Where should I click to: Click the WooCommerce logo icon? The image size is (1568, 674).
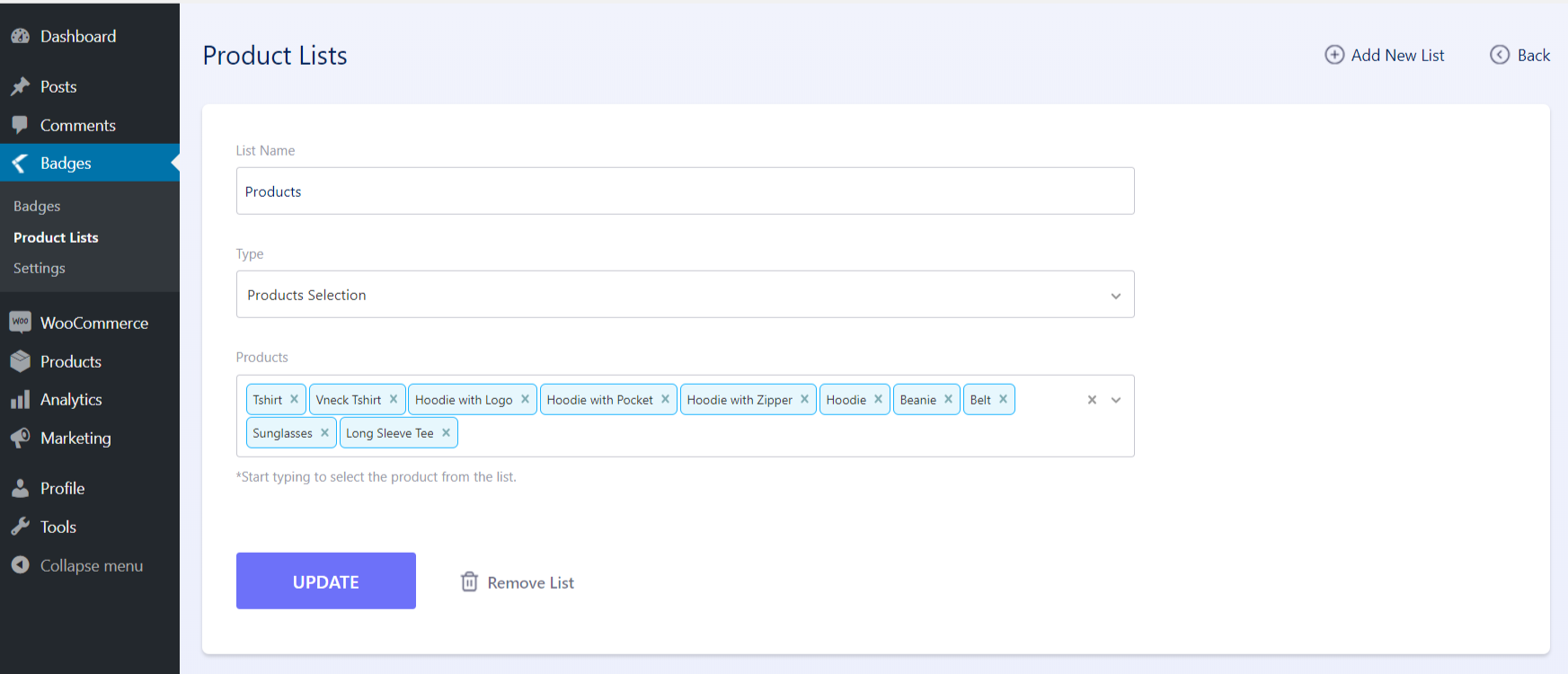click(x=20, y=322)
